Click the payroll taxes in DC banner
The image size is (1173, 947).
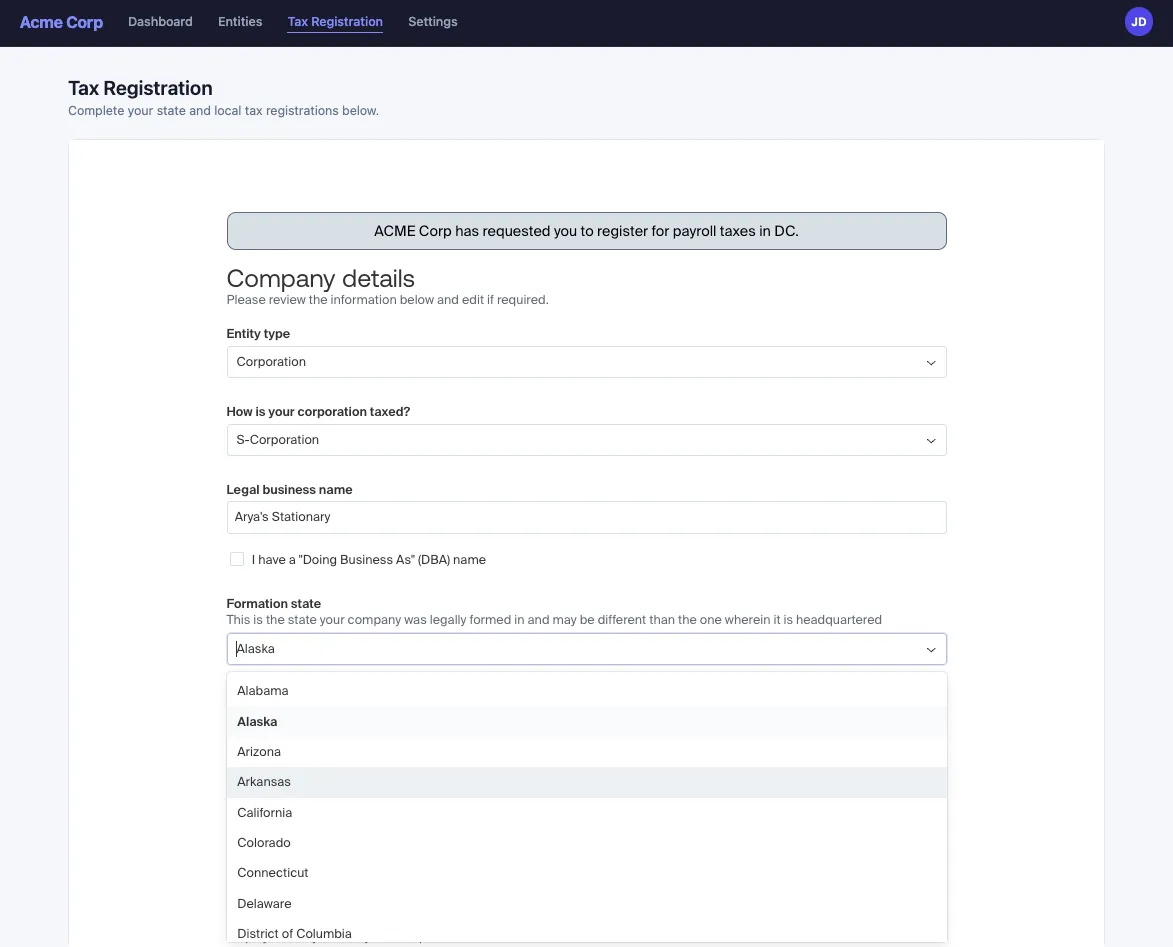(x=586, y=231)
